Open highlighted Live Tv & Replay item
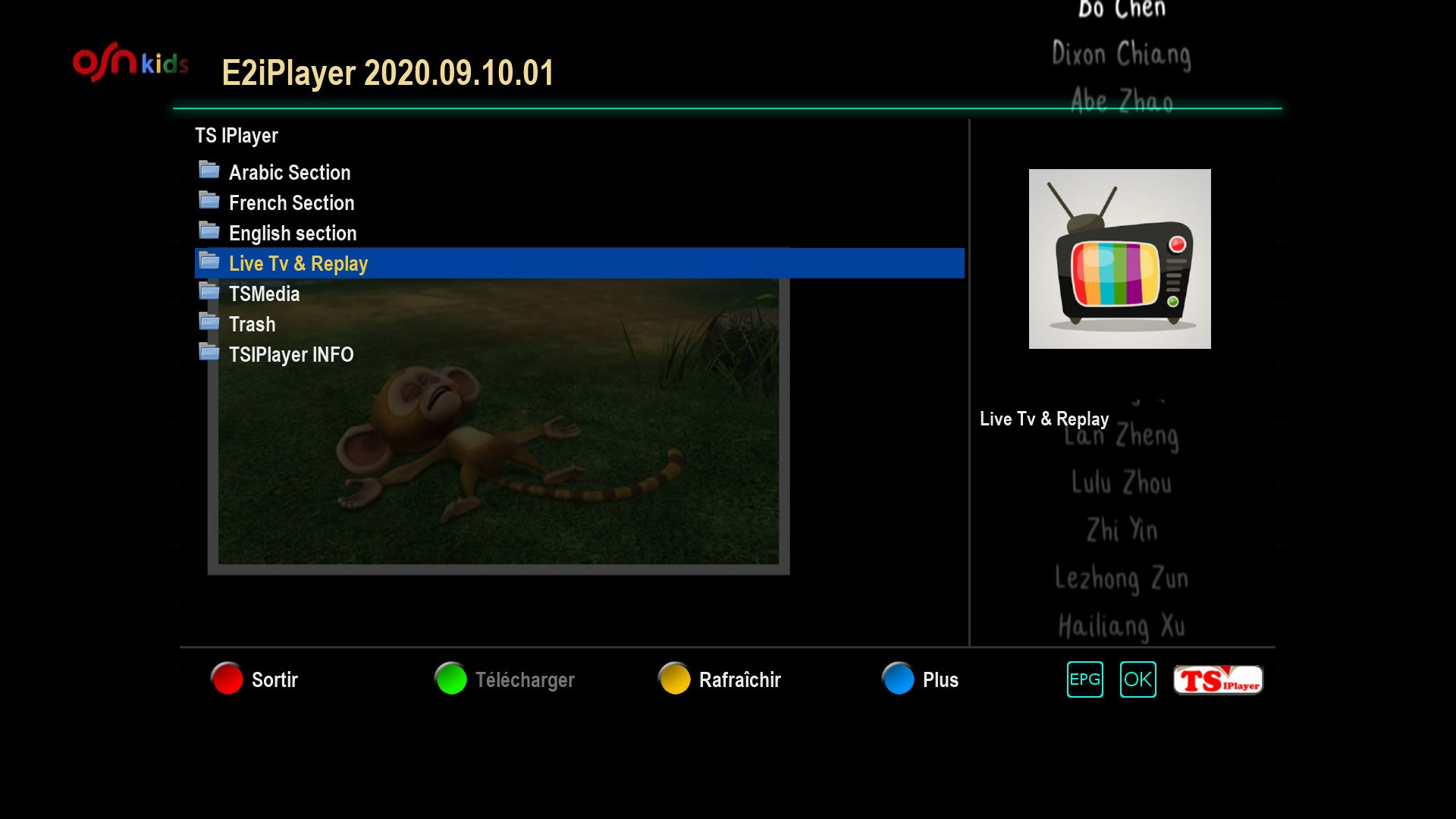This screenshot has height=819, width=1456. 298,264
